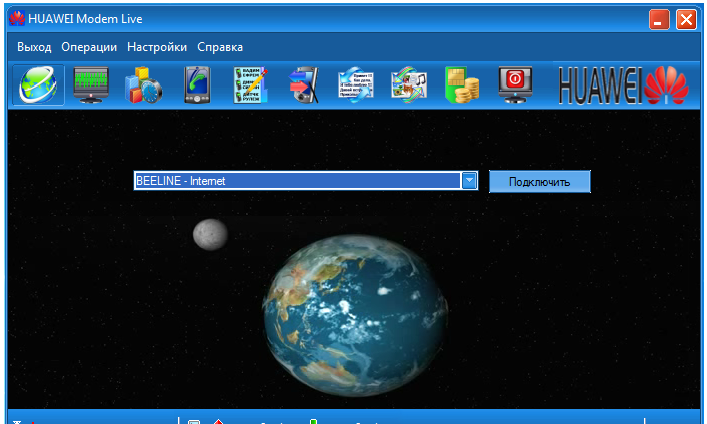Open the blocks and clock statistics icon
This screenshot has width=707, height=424.
pos(143,85)
